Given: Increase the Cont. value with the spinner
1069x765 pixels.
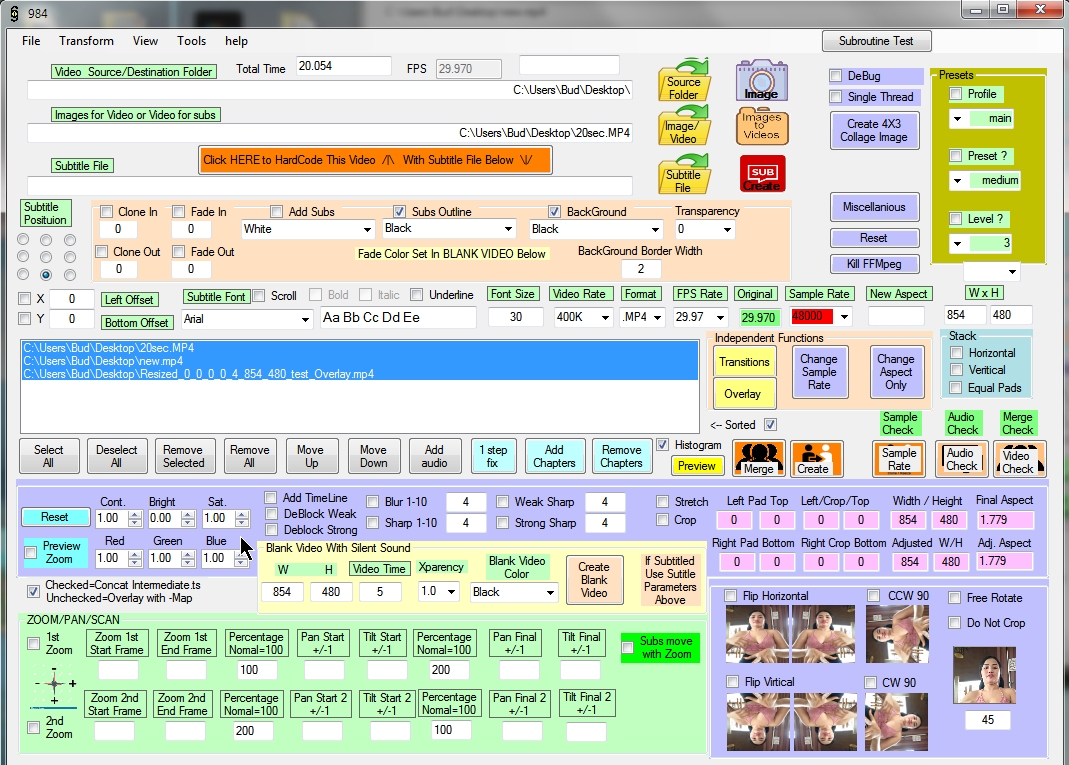Looking at the screenshot, I should coord(135,514).
